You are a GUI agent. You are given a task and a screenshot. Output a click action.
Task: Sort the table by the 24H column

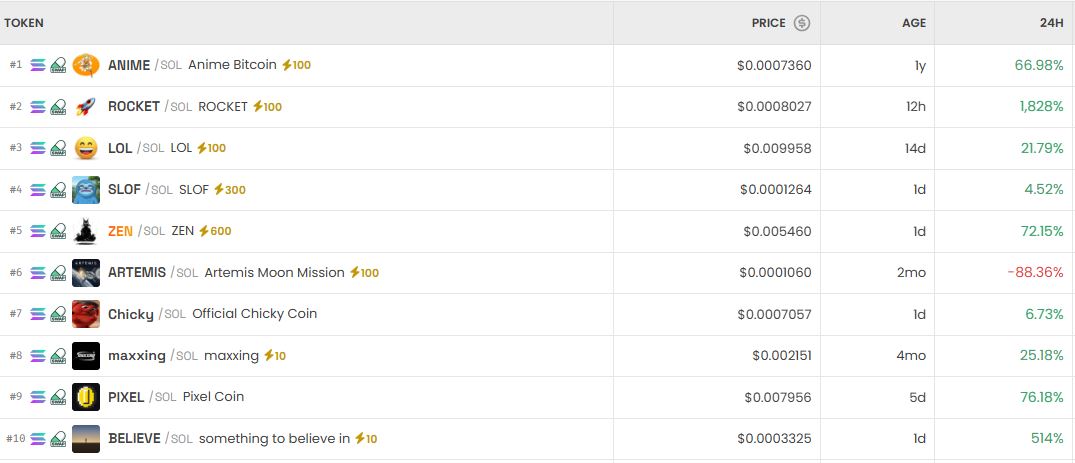[x=1050, y=23]
